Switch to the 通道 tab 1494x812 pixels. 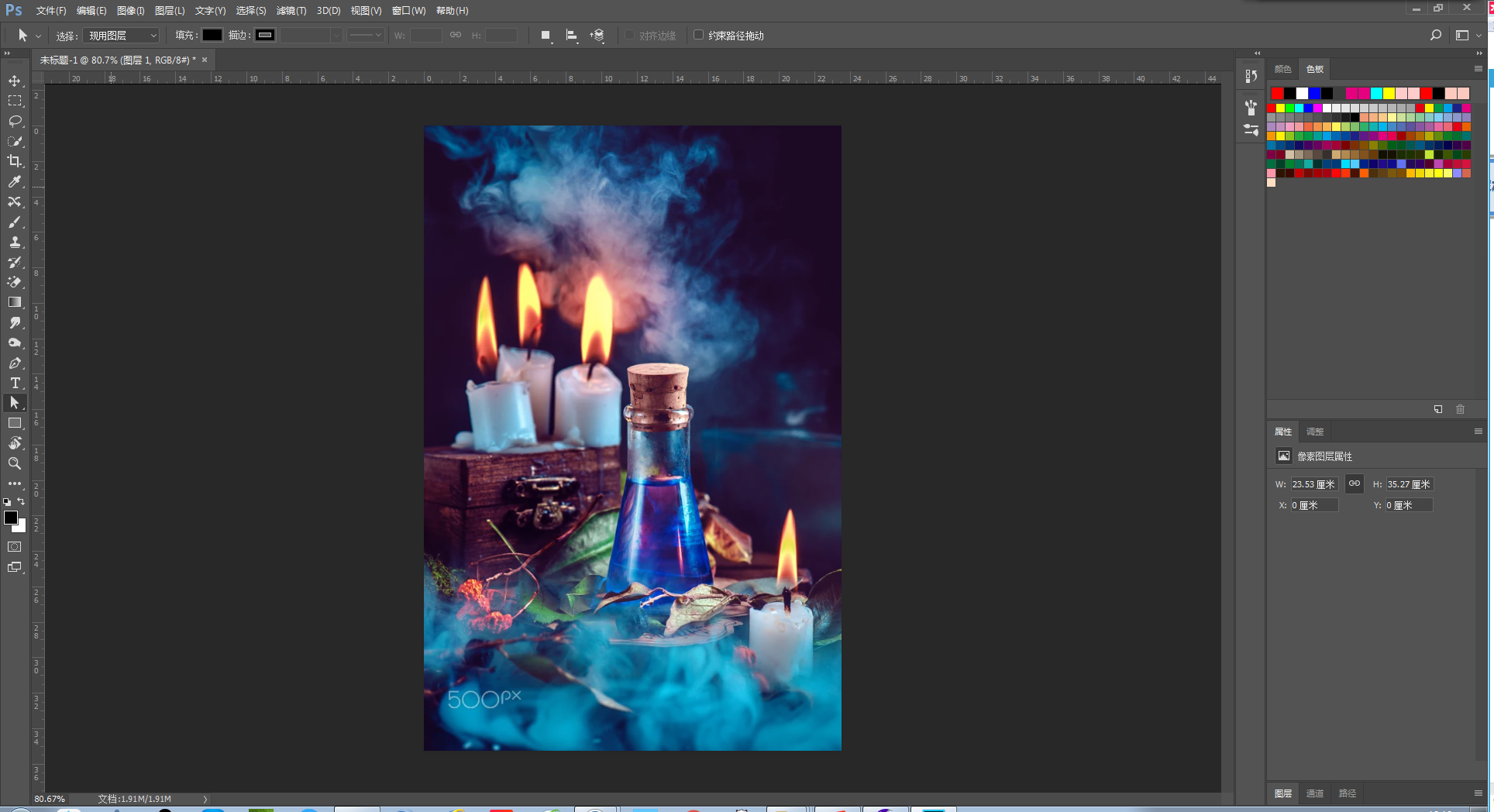pyautogui.click(x=1314, y=793)
